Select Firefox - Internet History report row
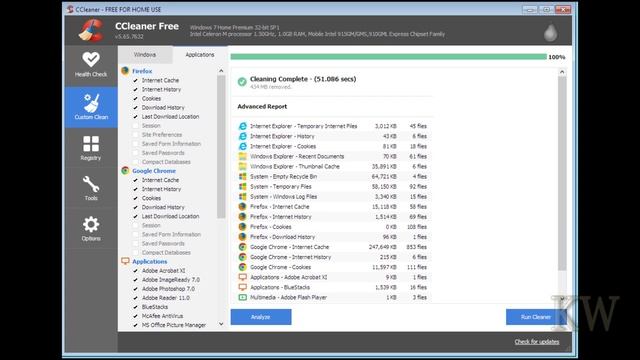Screen dimensions: 640x360 pyautogui.click(x=332, y=217)
